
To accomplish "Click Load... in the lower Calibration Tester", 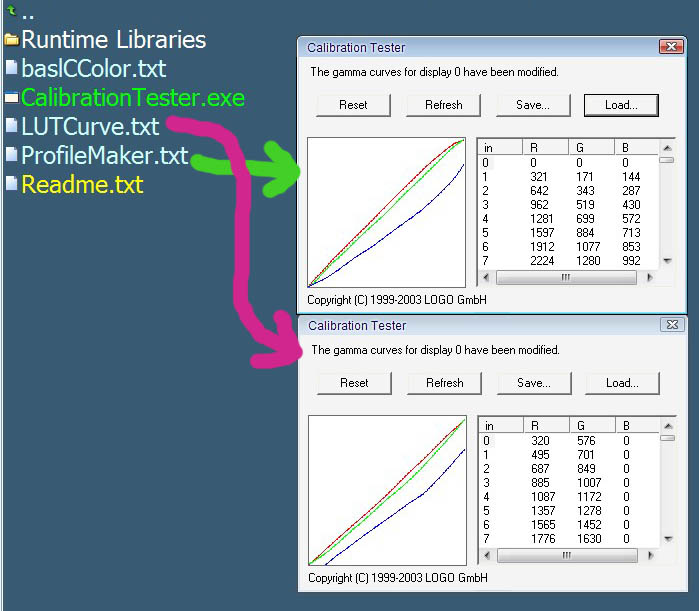I will coord(622,383).
